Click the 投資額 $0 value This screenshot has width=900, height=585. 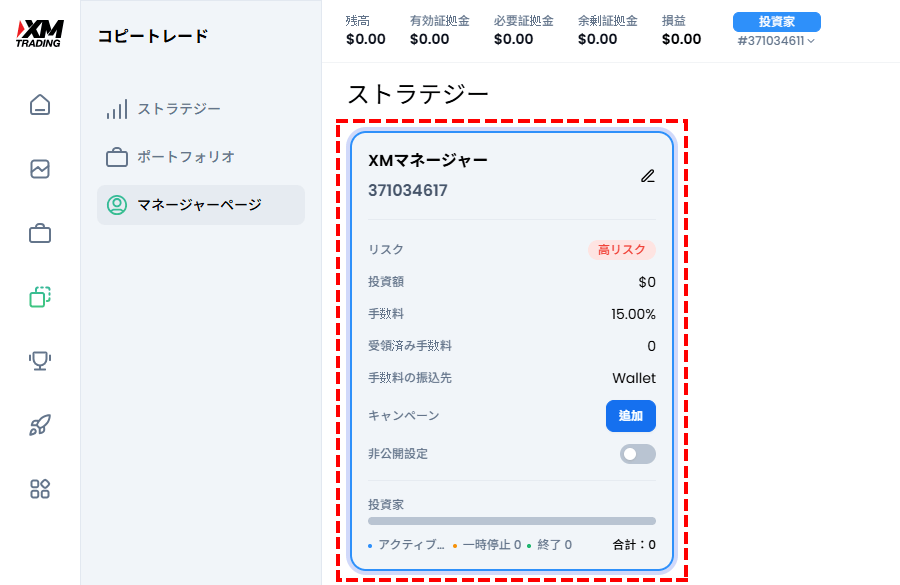[647, 282]
